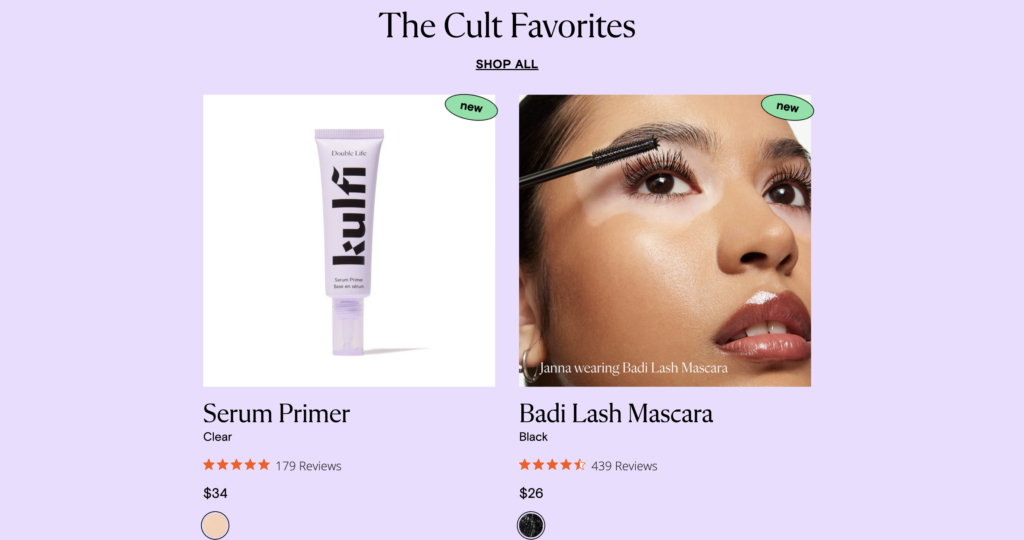Open the Serum Primer product image
1024x540 pixels.
tap(349, 240)
